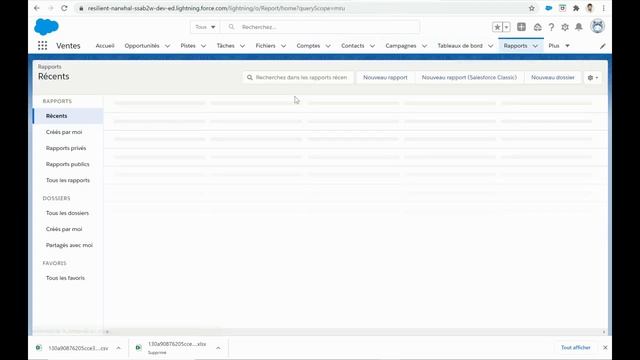Viewport: 640px width, 360px height.
Task: Select Rapports publics in sidebar
Action: [68, 164]
